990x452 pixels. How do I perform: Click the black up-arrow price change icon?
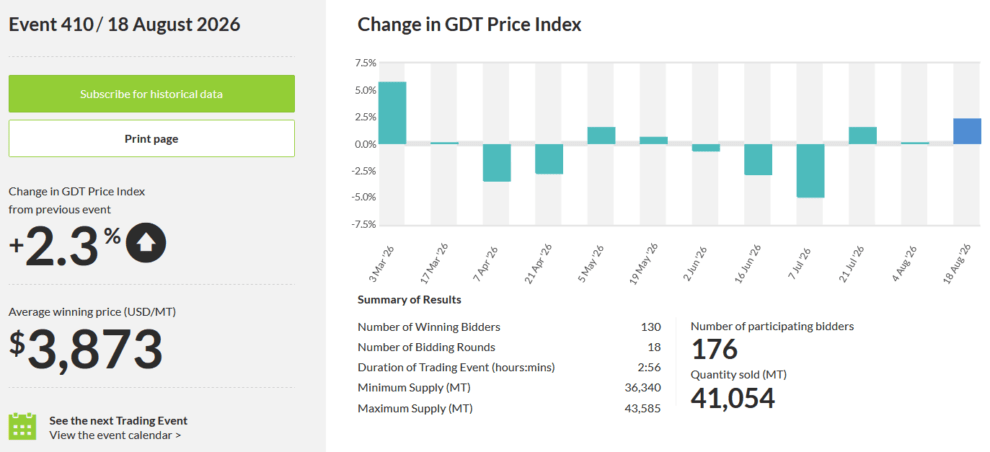(x=146, y=243)
